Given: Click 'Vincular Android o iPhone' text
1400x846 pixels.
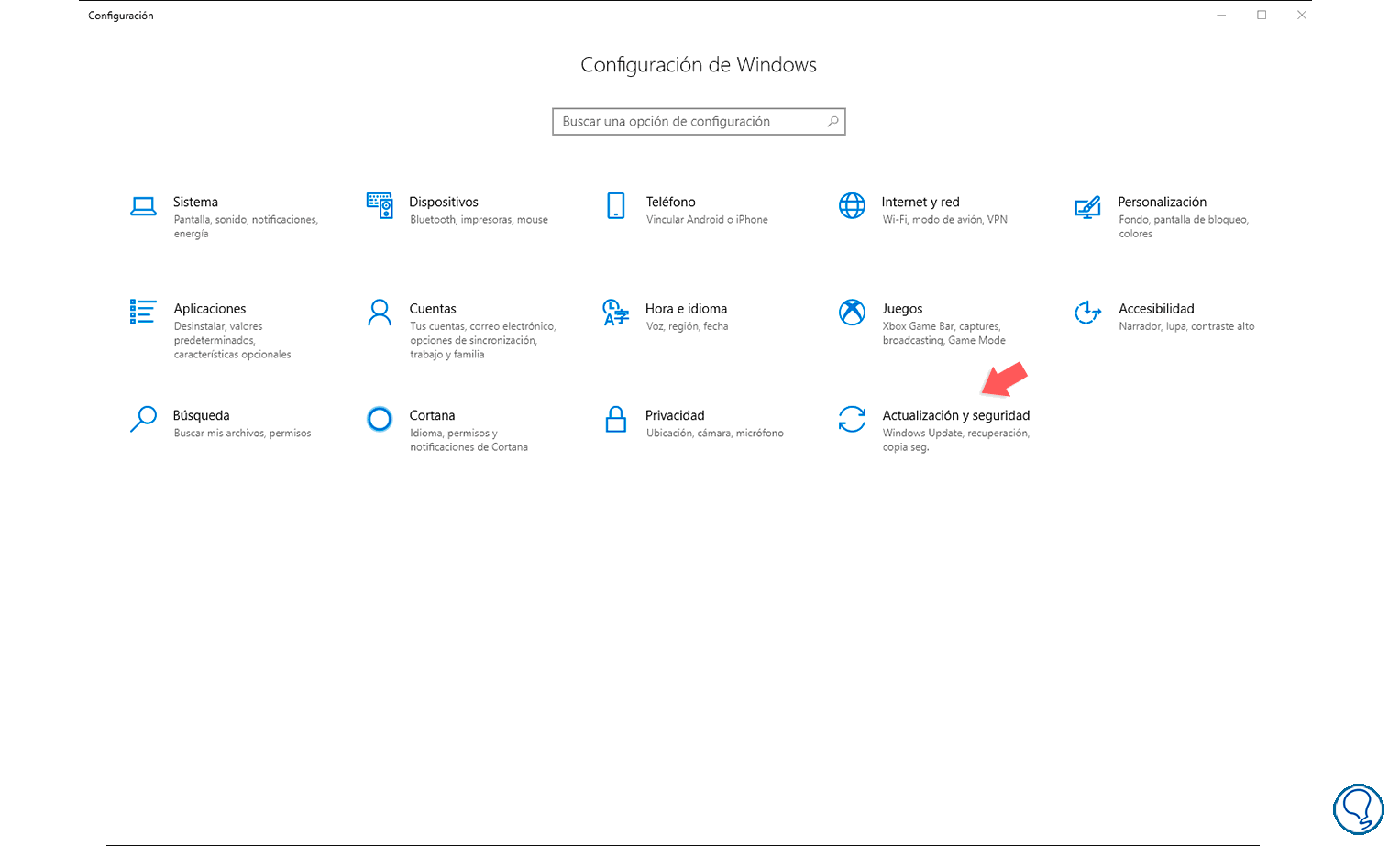Looking at the screenshot, I should [707, 220].
